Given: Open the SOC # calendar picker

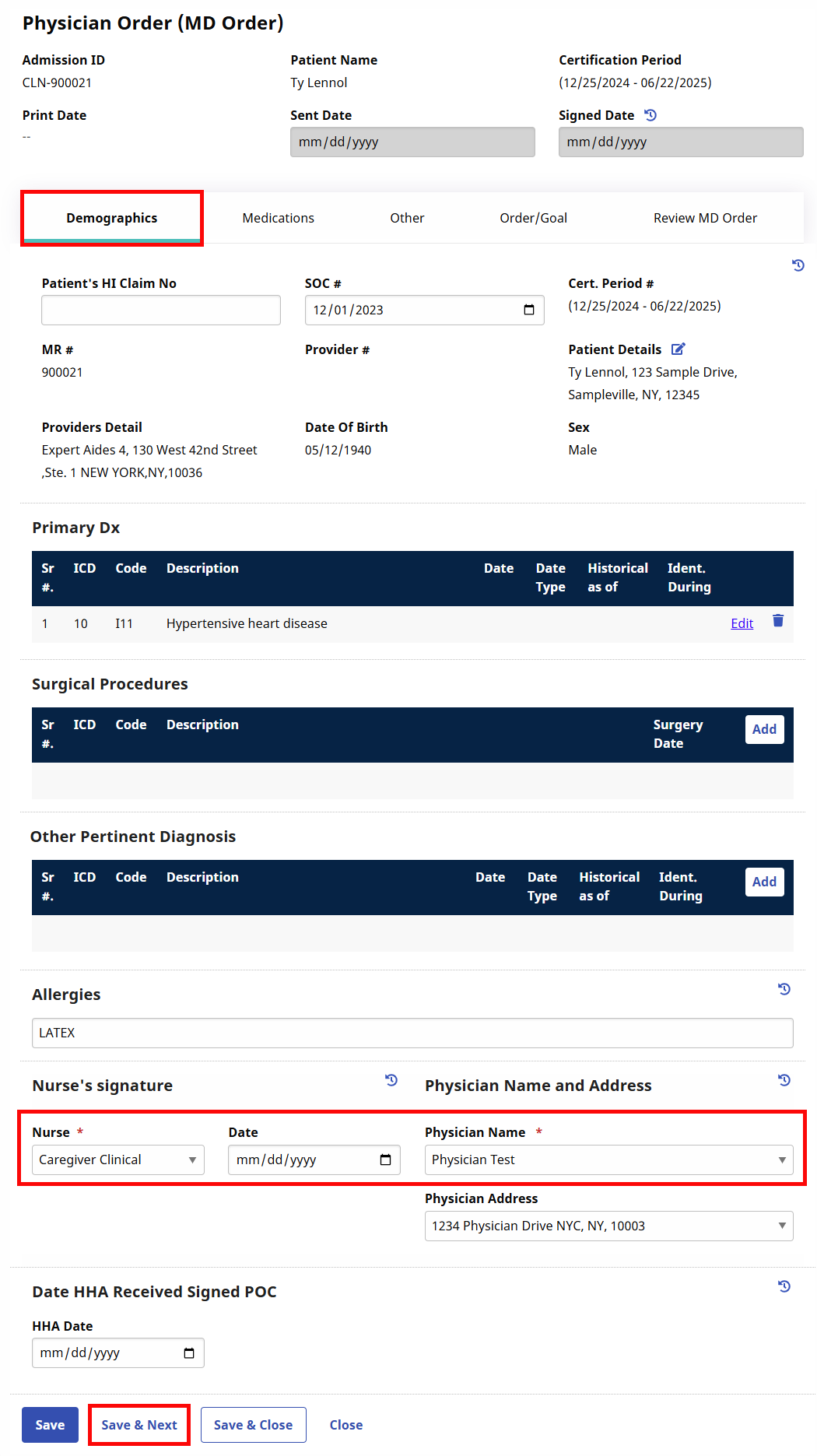Looking at the screenshot, I should click(529, 310).
